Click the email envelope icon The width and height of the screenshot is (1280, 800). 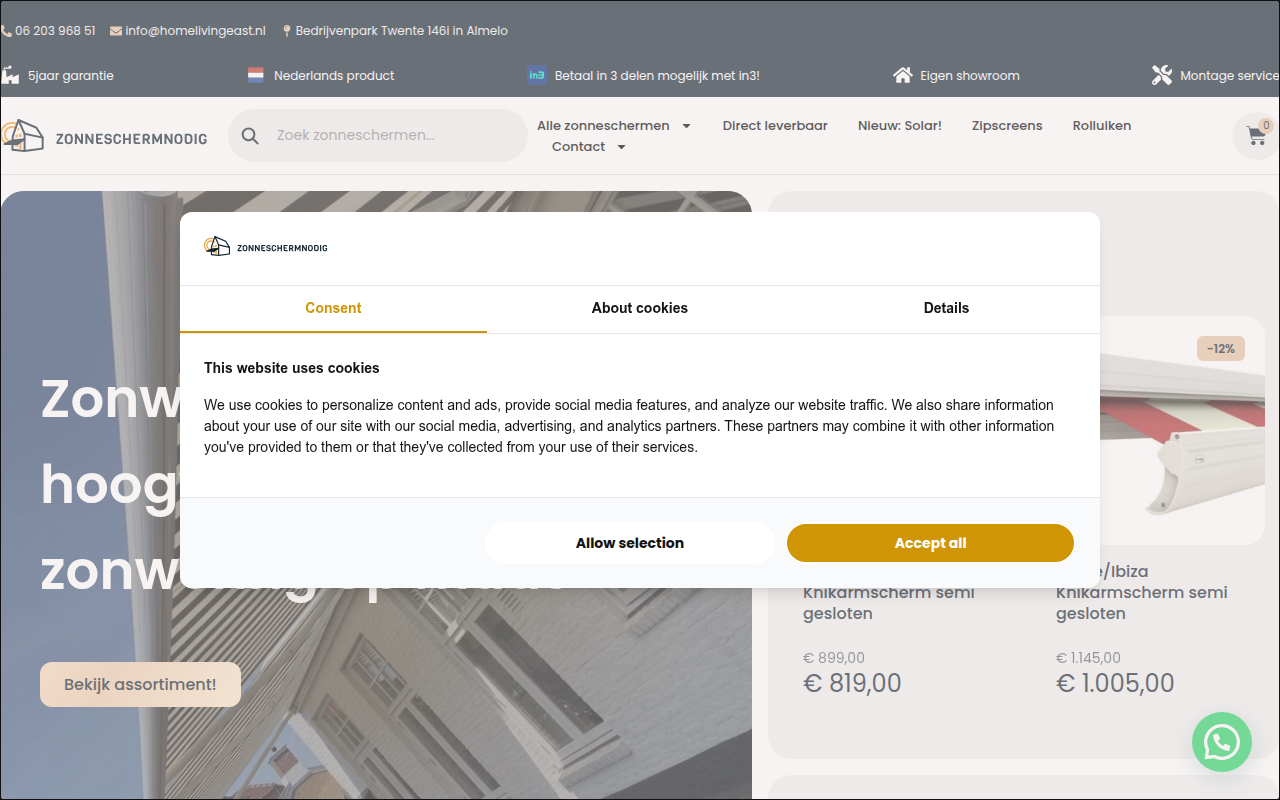click(116, 31)
